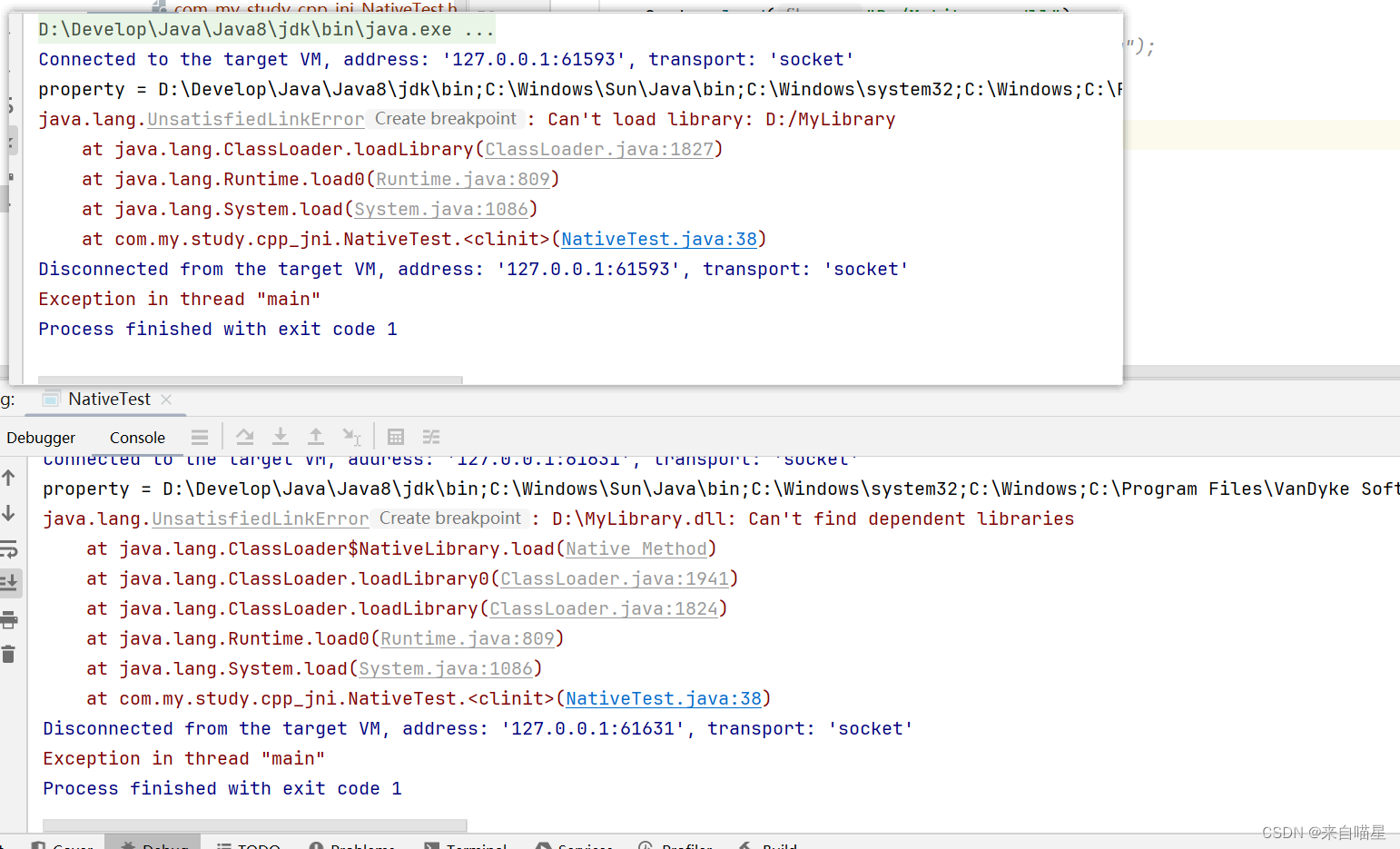Click the Trace Current Stream Chain icon
This screenshot has width=1400, height=849.
431,437
